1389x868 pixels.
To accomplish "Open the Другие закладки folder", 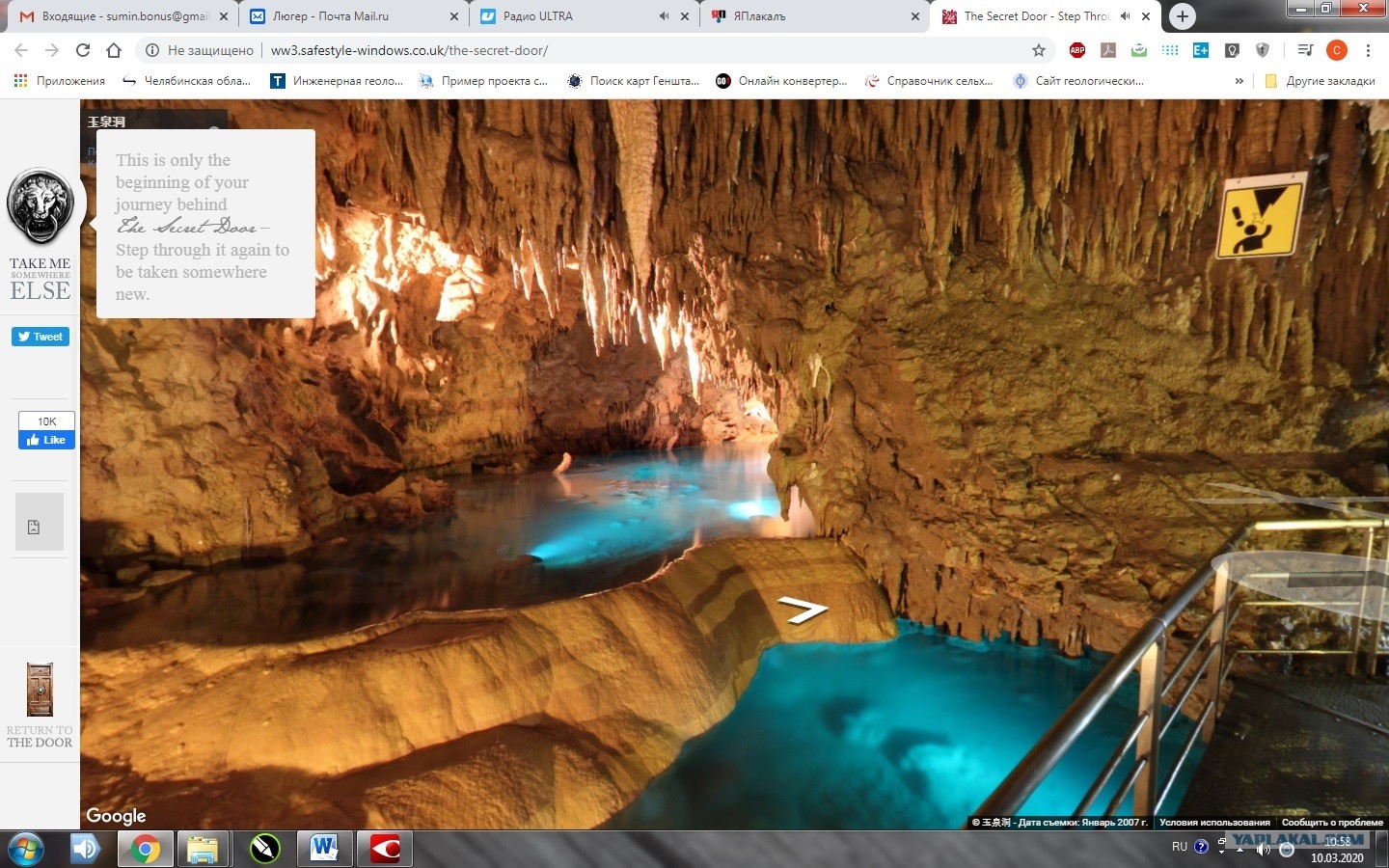I will (1320, 81).
